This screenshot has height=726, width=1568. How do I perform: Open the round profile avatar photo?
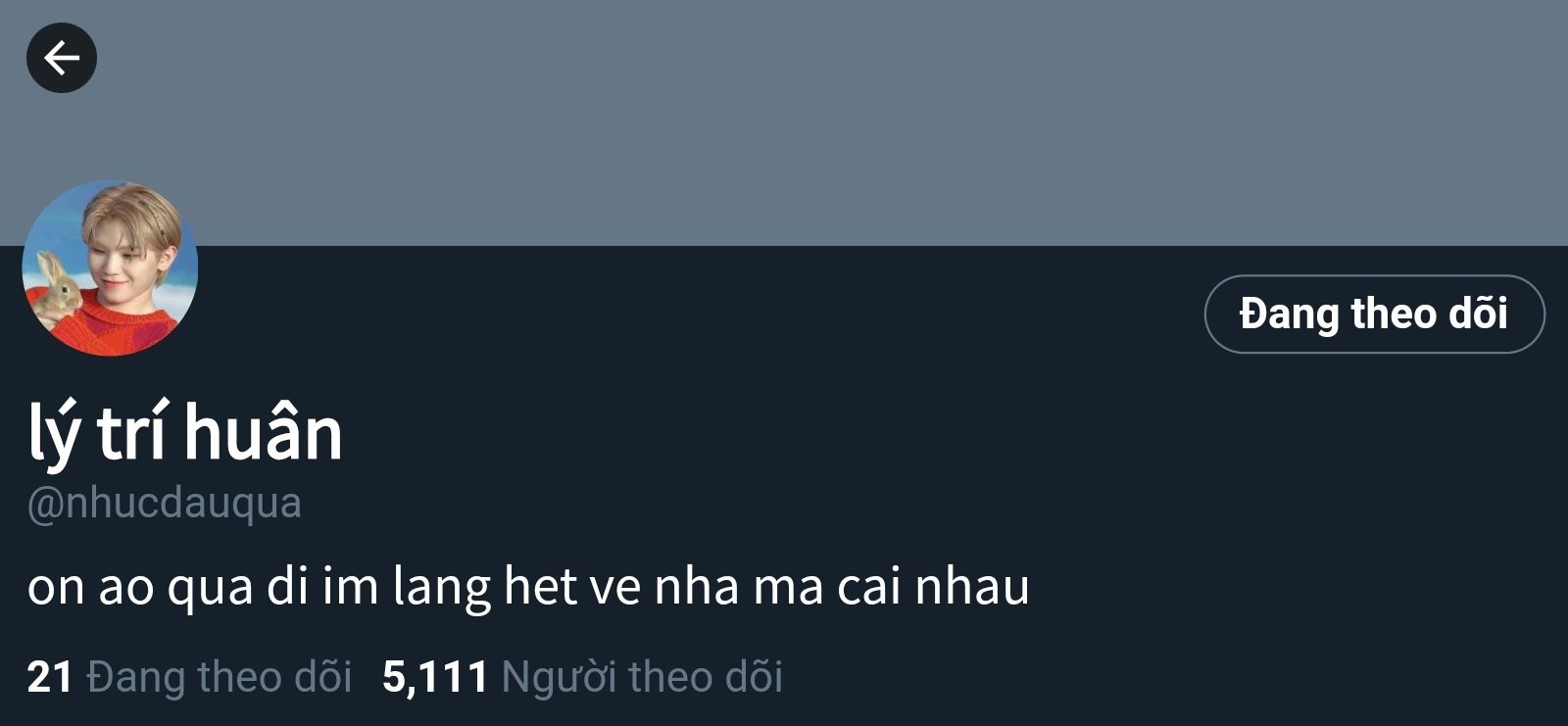point(110,267)
